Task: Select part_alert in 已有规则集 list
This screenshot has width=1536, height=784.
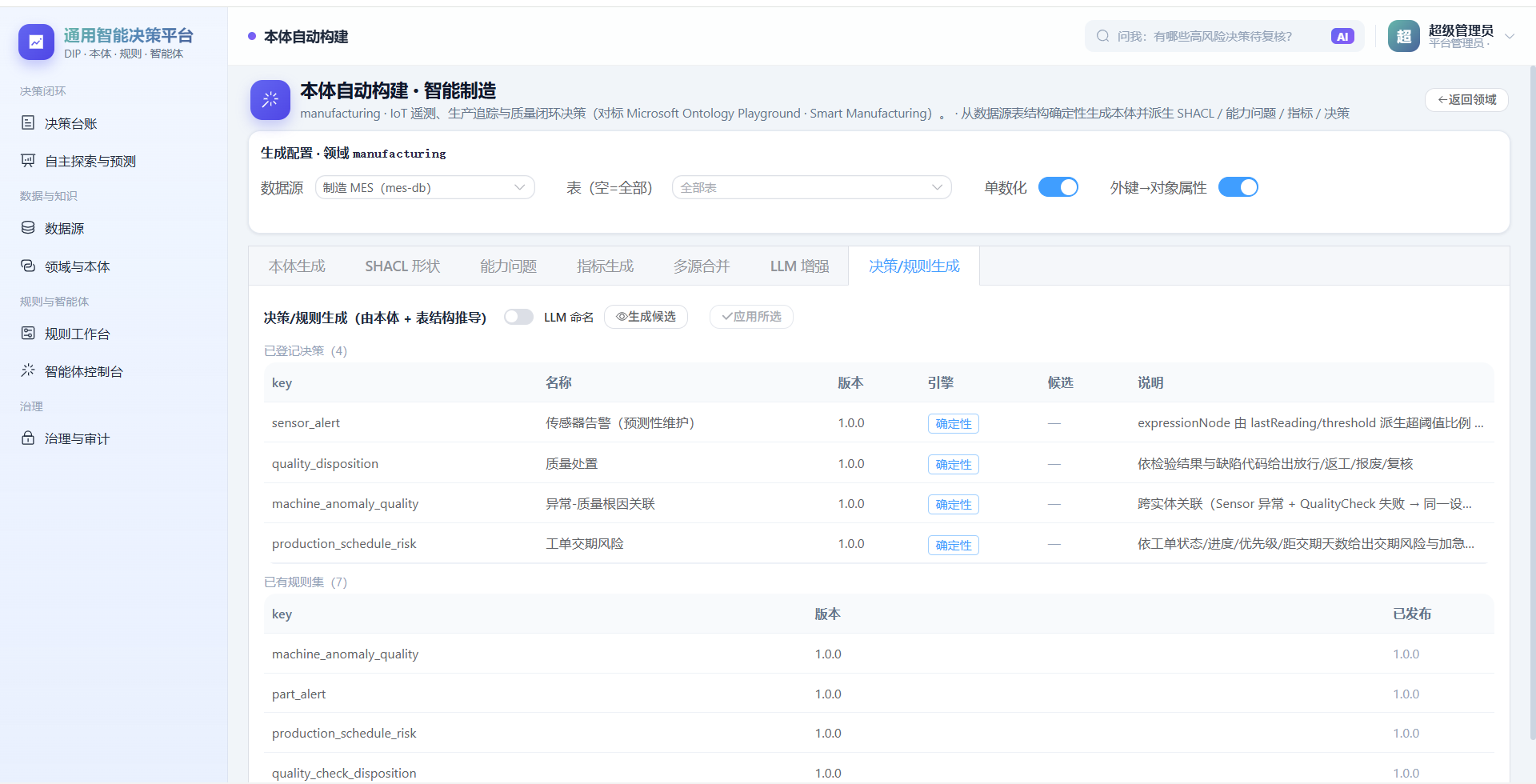Action: click(298, 694)
